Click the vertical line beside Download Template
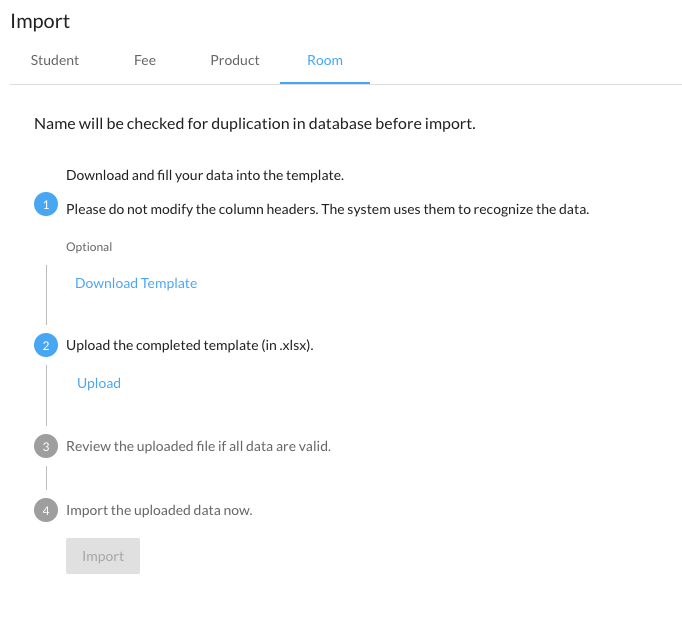This screenshot has height=622, width=682. click(x=46, y=293)
